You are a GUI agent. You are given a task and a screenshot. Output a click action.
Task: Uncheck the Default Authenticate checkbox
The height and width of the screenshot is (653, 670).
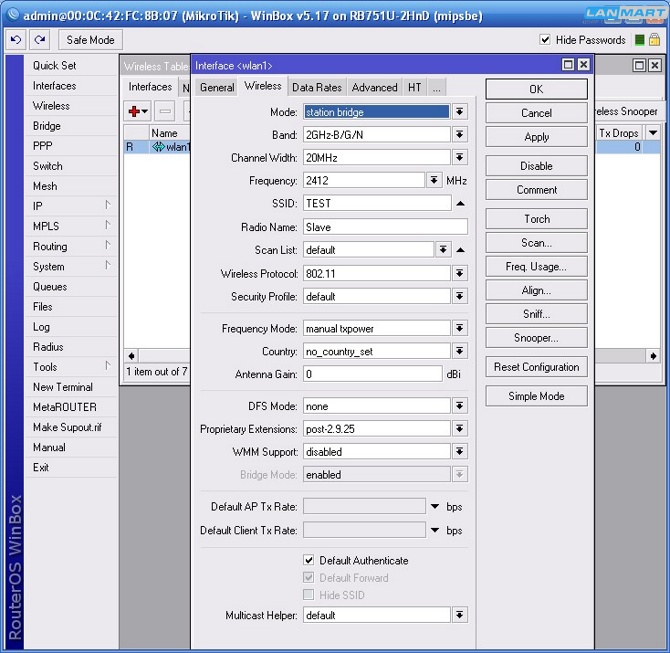pyautogui.click(x=309, y=561)
